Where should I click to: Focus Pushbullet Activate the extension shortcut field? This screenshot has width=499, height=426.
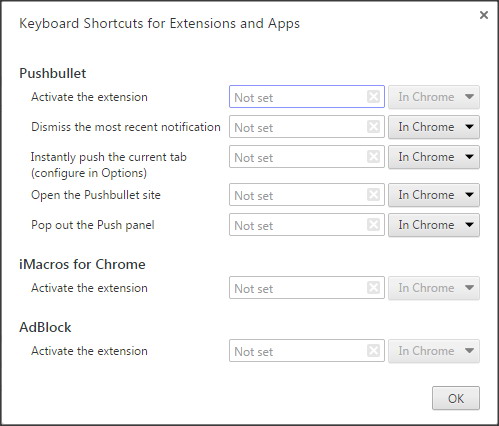pos(307,97)
